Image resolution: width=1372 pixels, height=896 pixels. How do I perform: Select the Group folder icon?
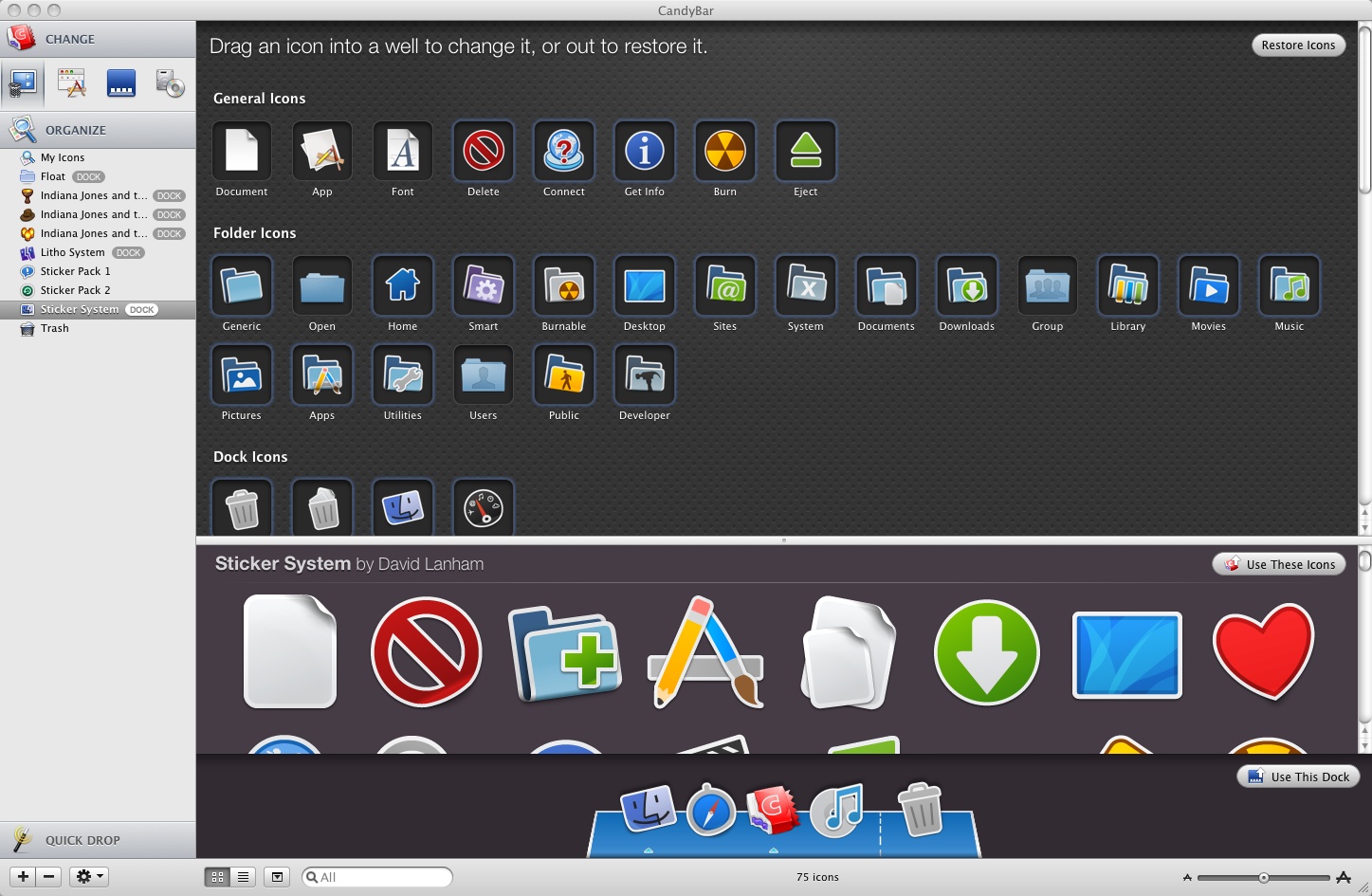[1048, 285]
